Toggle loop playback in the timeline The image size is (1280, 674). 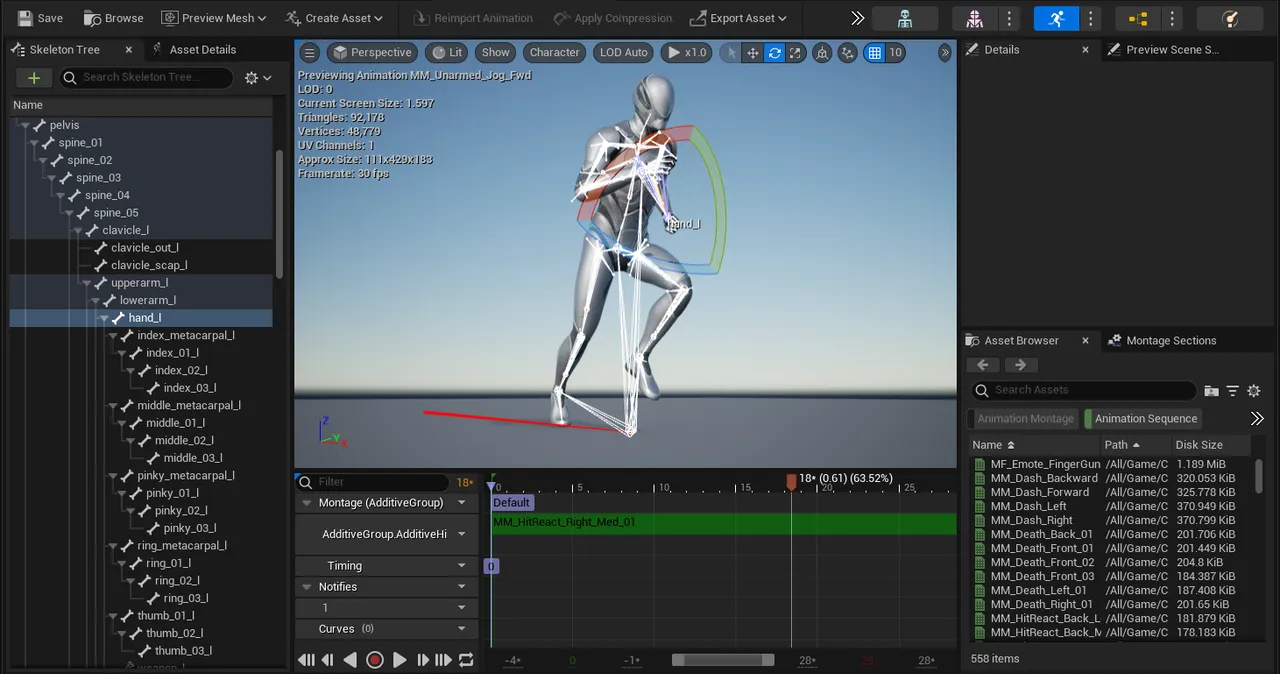coord(466,660)
